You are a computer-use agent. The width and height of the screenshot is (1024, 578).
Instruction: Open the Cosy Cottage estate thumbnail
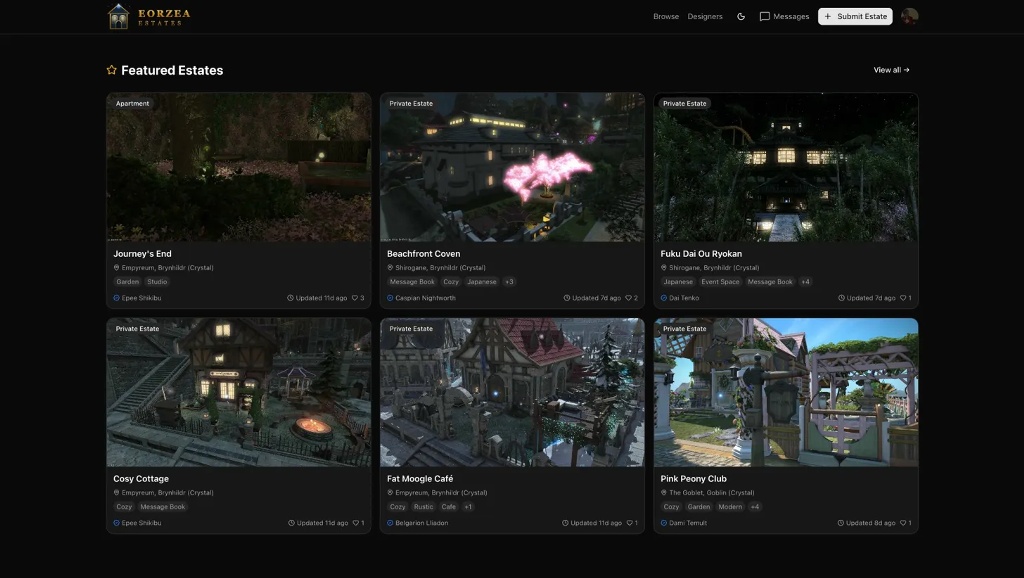click(x=238, y=392)
